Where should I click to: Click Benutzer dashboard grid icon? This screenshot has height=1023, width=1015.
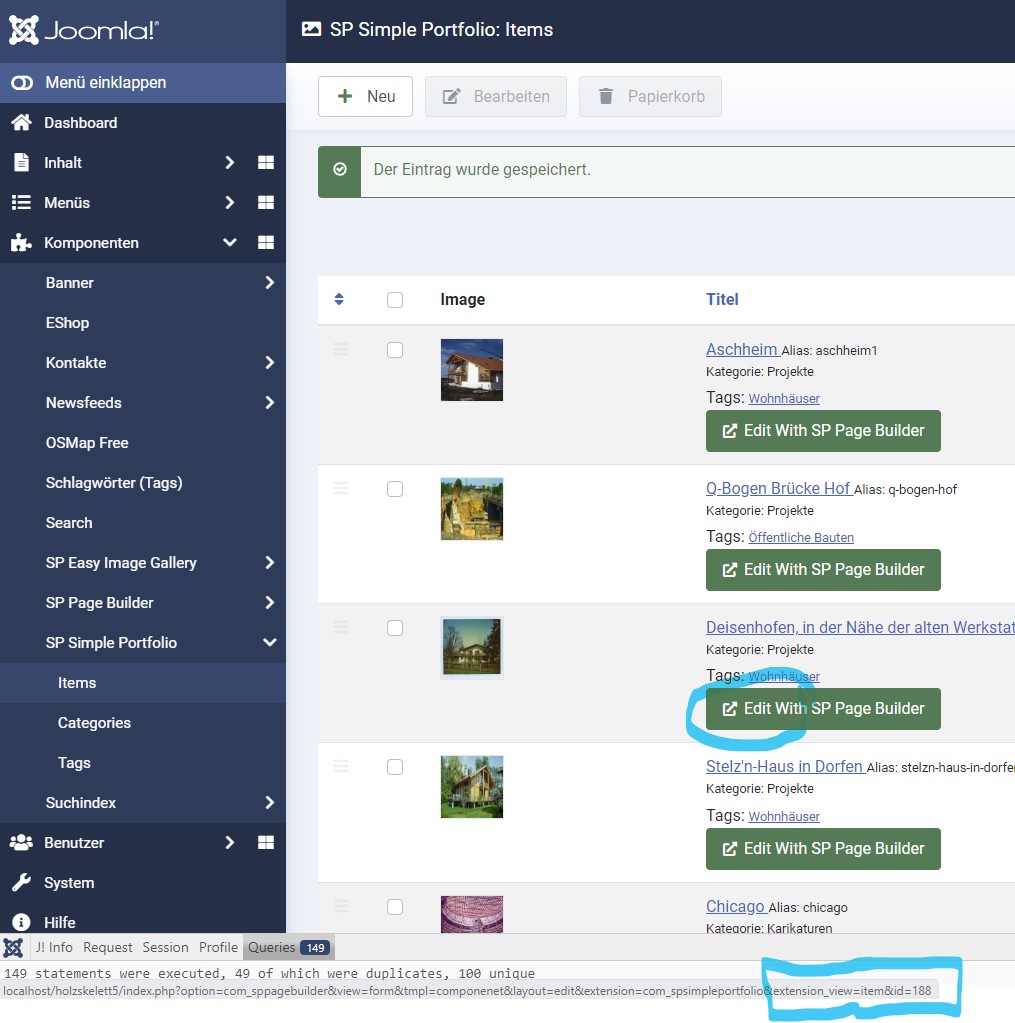266,843
